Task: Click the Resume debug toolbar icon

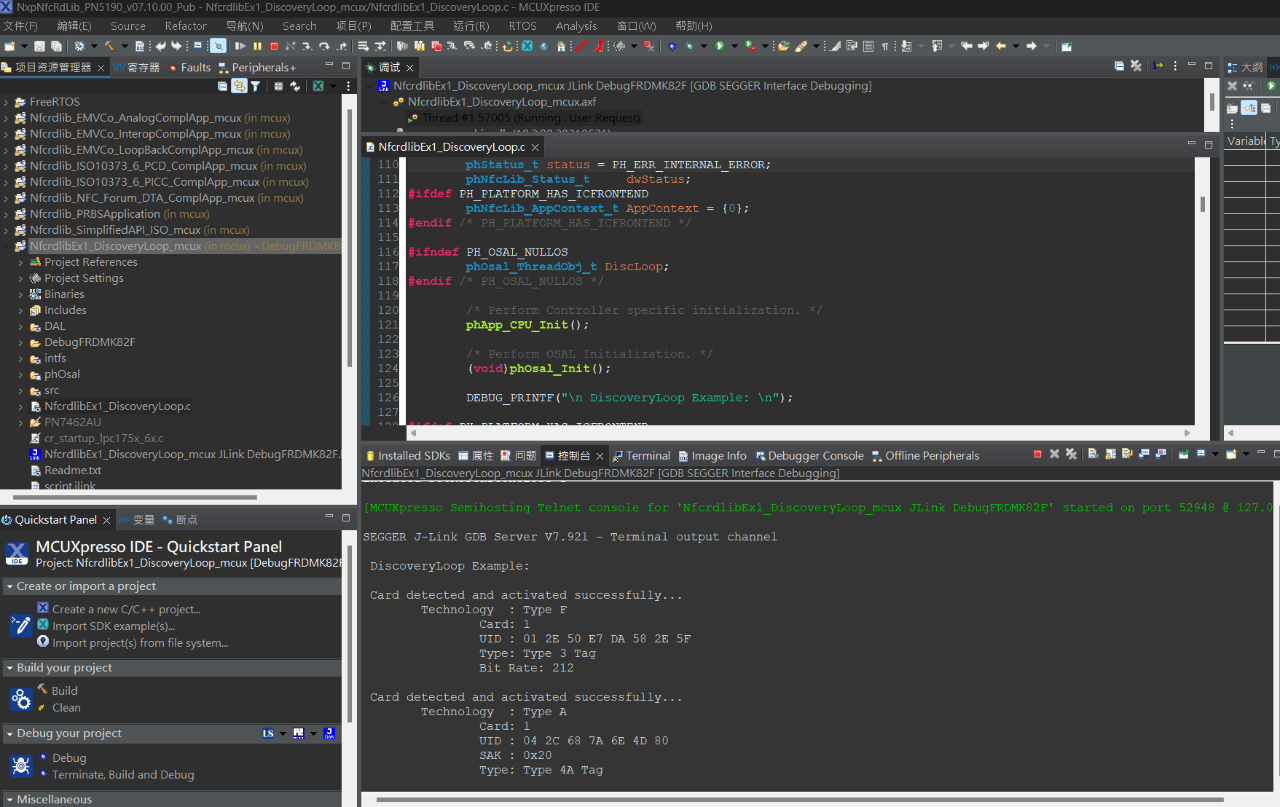Action: 240,46
